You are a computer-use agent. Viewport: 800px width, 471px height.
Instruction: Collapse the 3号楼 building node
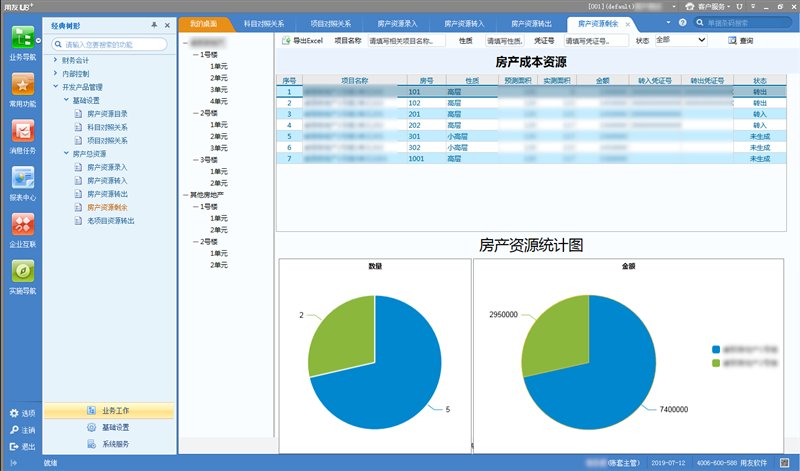[196, 160]
